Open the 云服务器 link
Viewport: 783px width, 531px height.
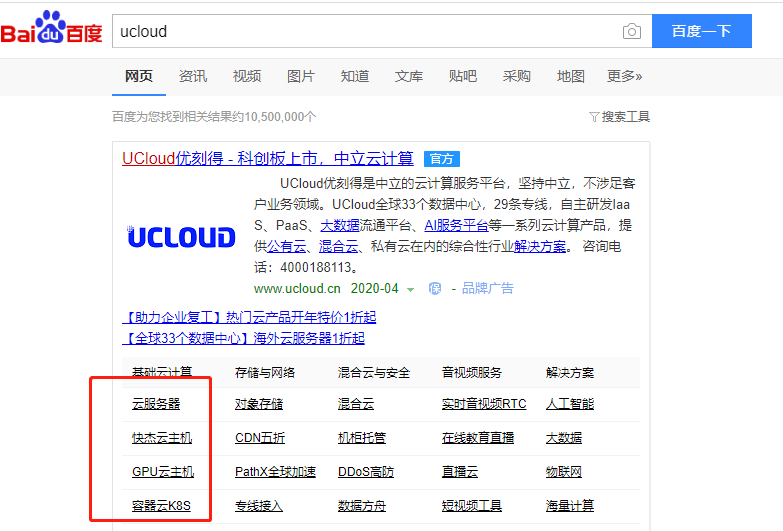click(x=156, y=404)
